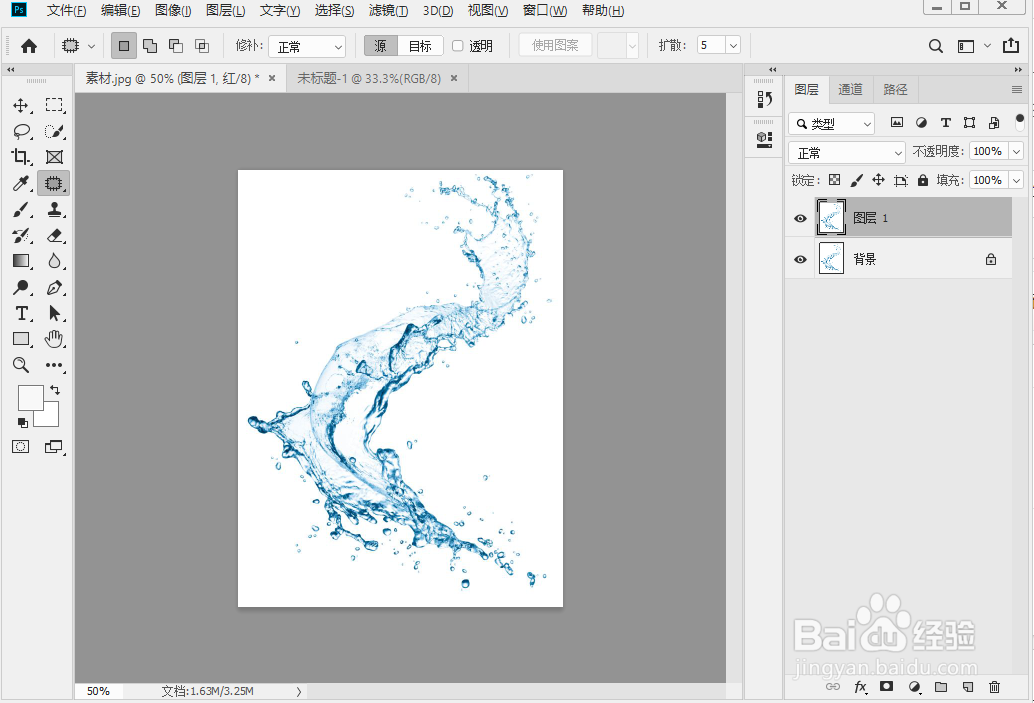The width and height of the screenshot is (1034, 703).
Task: Hide the 图层 1 layer eye
Action: 800,218
